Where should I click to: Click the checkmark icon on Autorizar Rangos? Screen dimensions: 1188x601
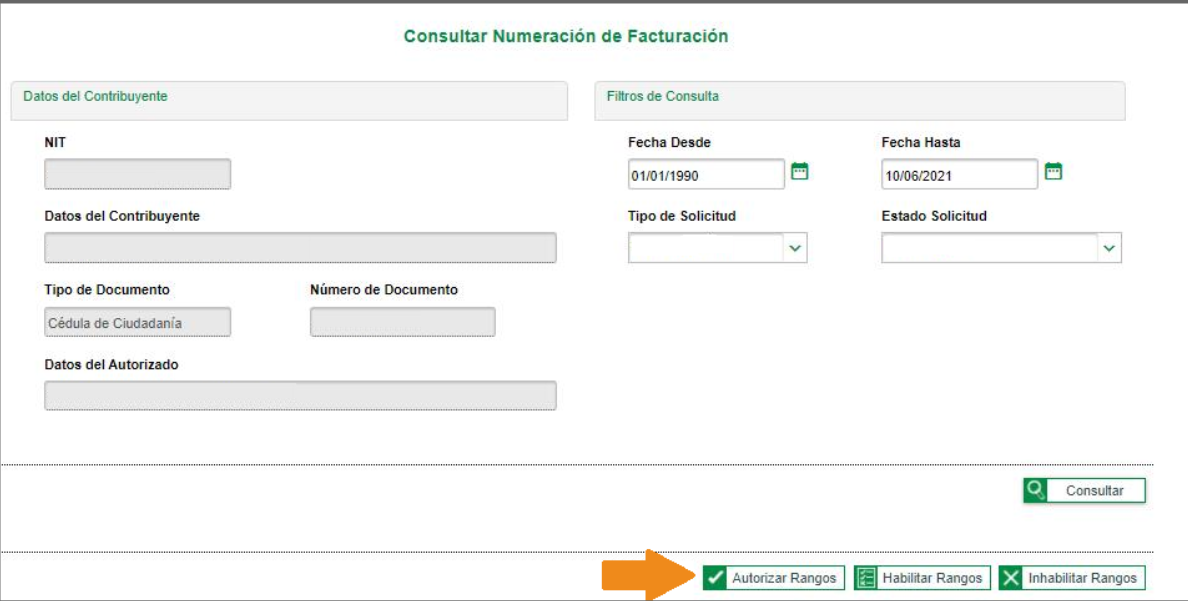[x=715, y=578]
